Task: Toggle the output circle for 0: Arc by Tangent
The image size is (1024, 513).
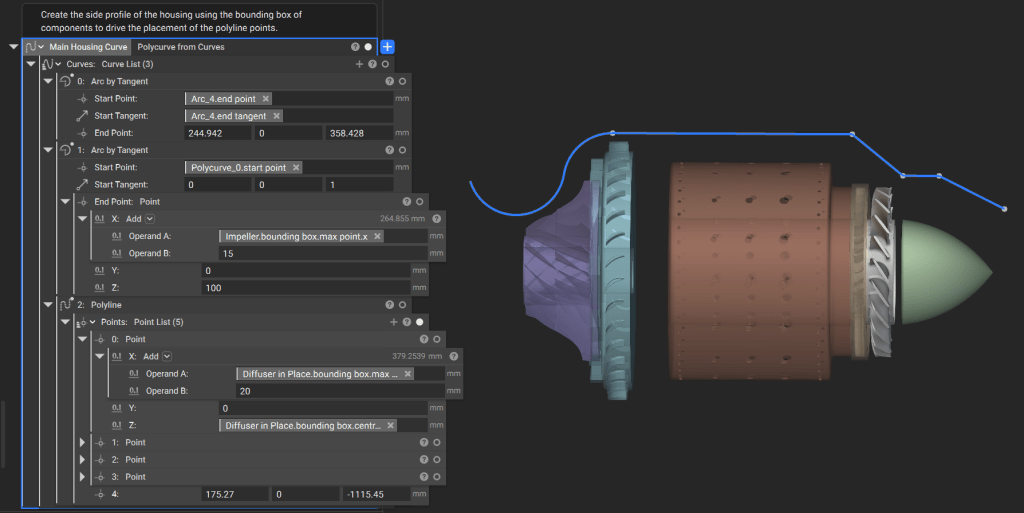Action: (402, 81)
